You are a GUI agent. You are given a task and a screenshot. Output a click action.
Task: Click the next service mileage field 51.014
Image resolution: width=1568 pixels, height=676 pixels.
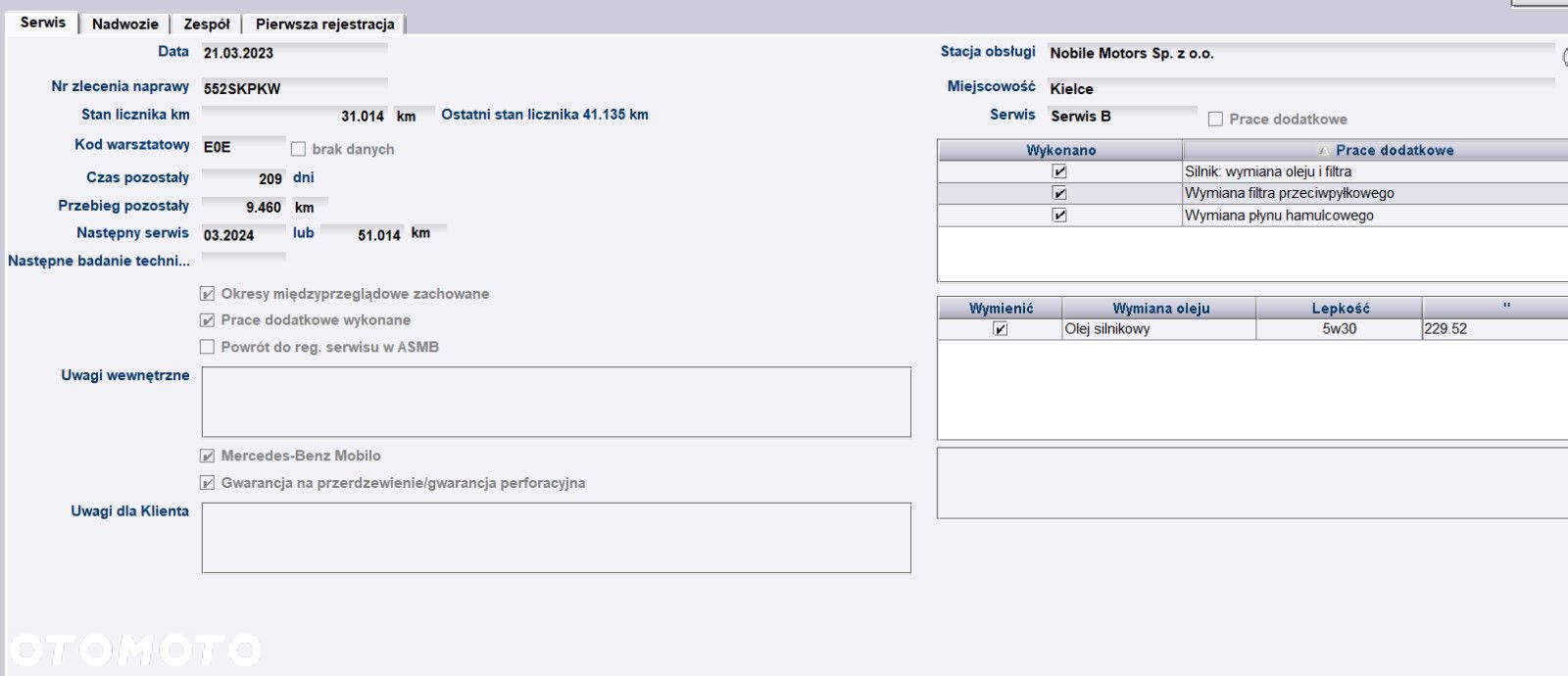point(362,235)
